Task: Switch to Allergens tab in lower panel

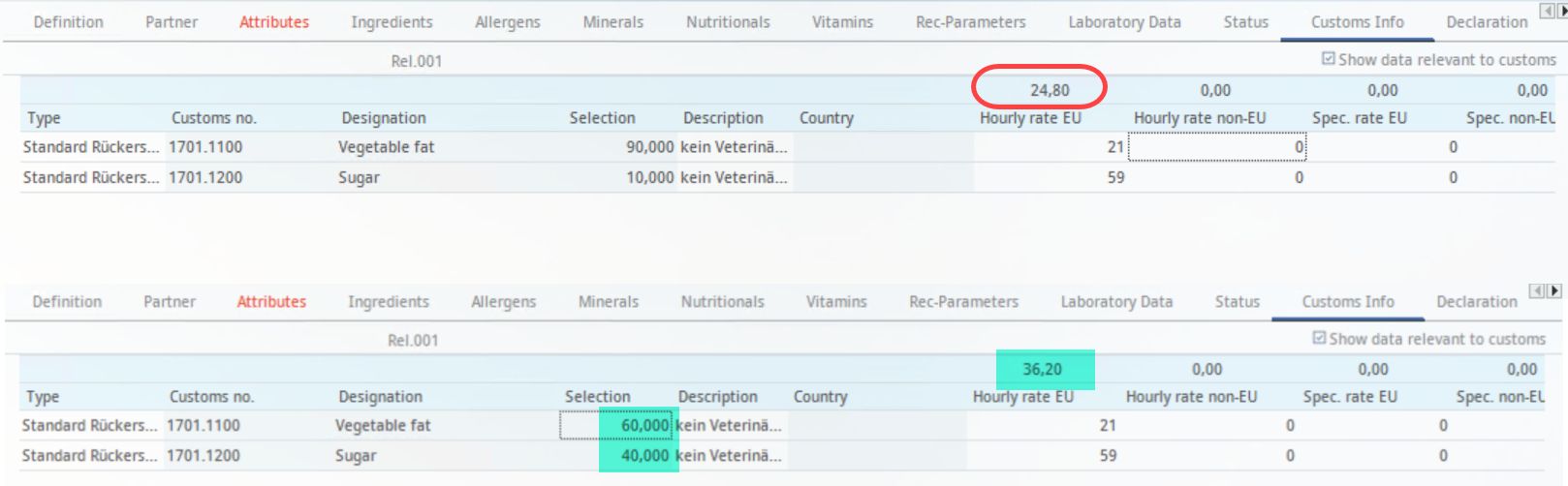Action: tap(503, 301)
